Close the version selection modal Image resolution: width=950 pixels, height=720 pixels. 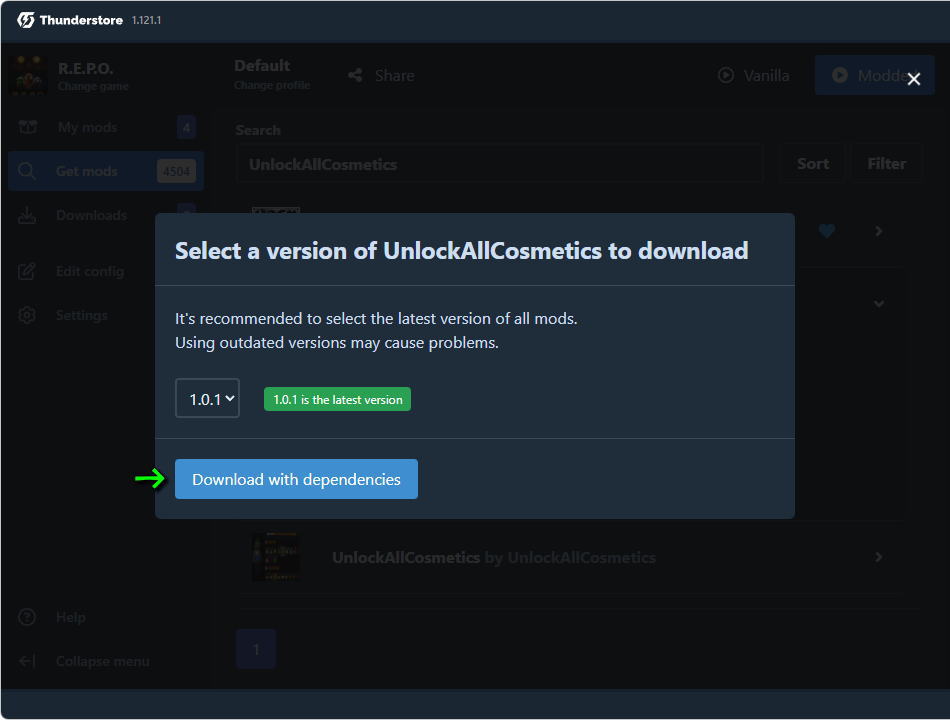(914, 79)
